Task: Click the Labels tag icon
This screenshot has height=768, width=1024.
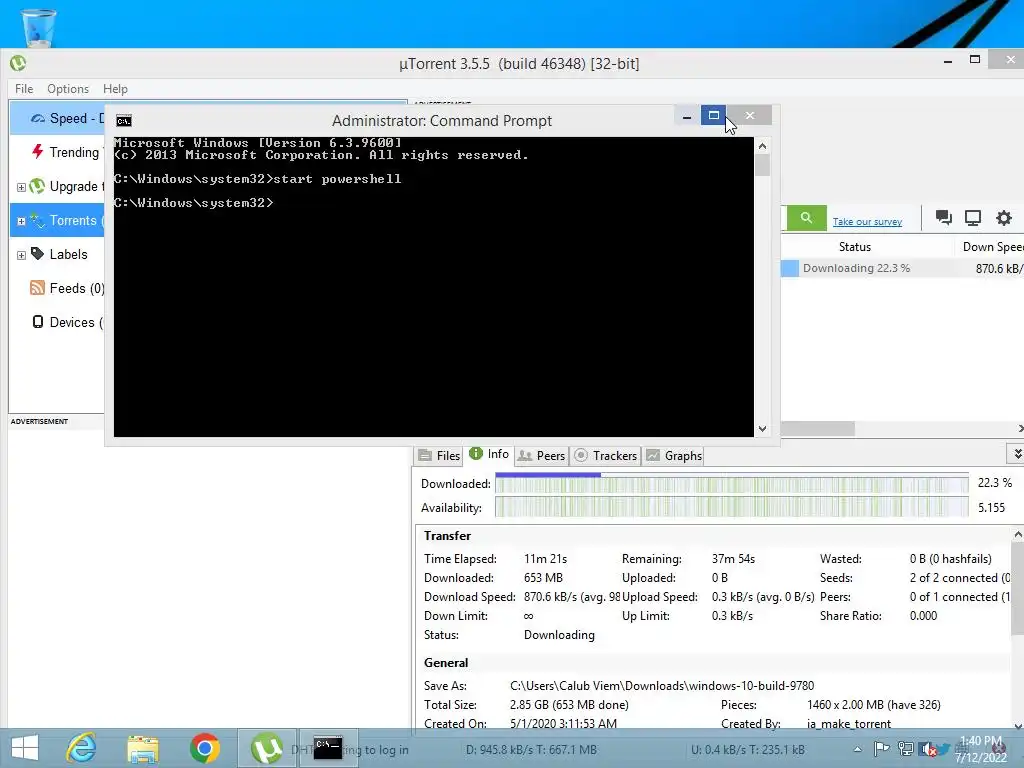Action: (x=37, y=253)
